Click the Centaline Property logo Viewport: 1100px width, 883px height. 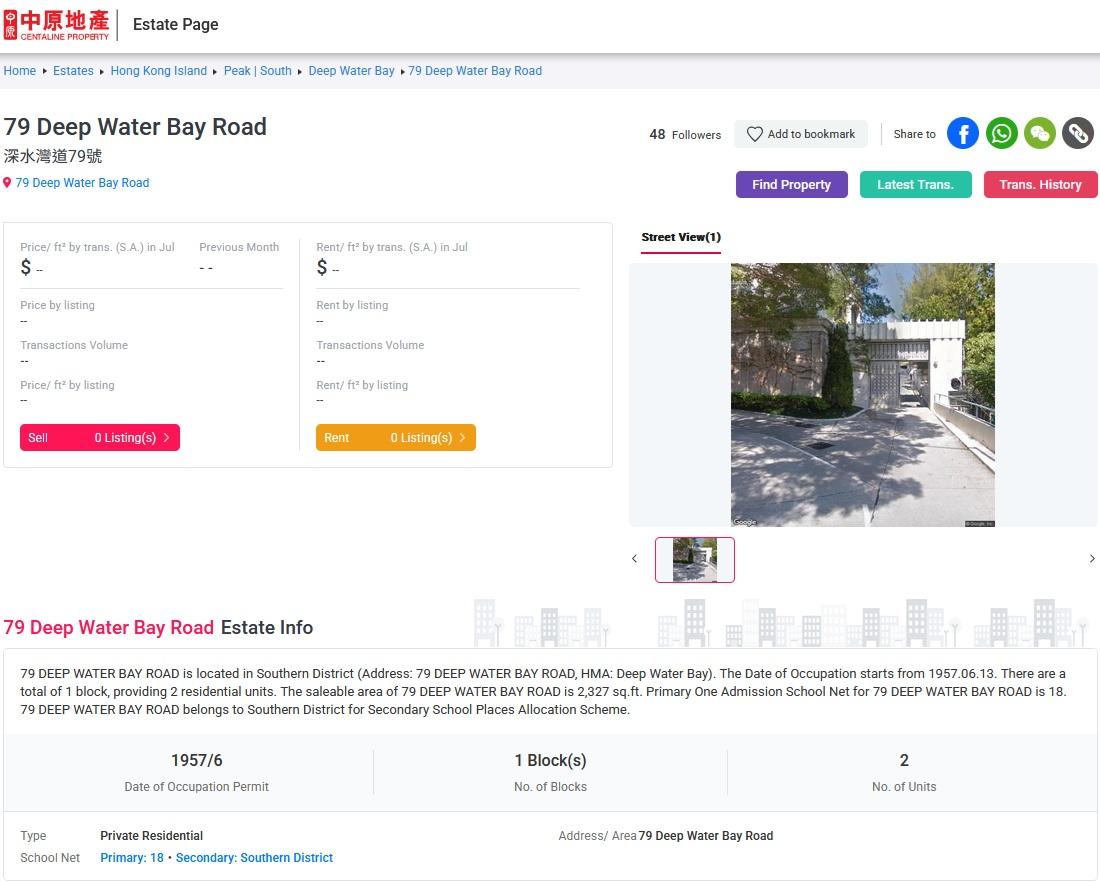56,25
